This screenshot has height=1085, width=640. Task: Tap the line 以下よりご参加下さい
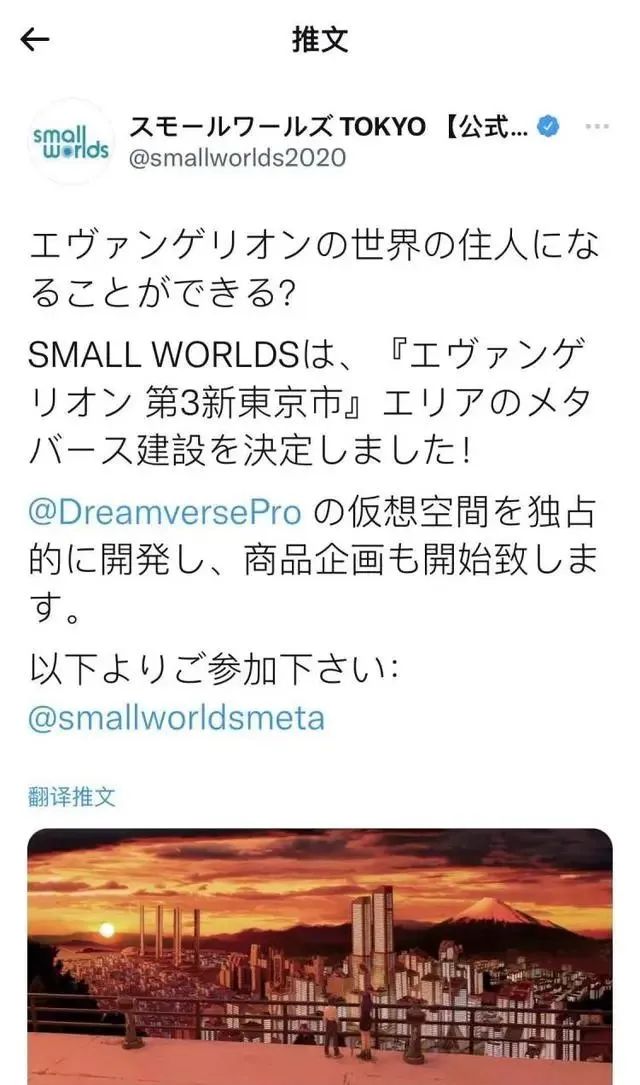point(212,668)
